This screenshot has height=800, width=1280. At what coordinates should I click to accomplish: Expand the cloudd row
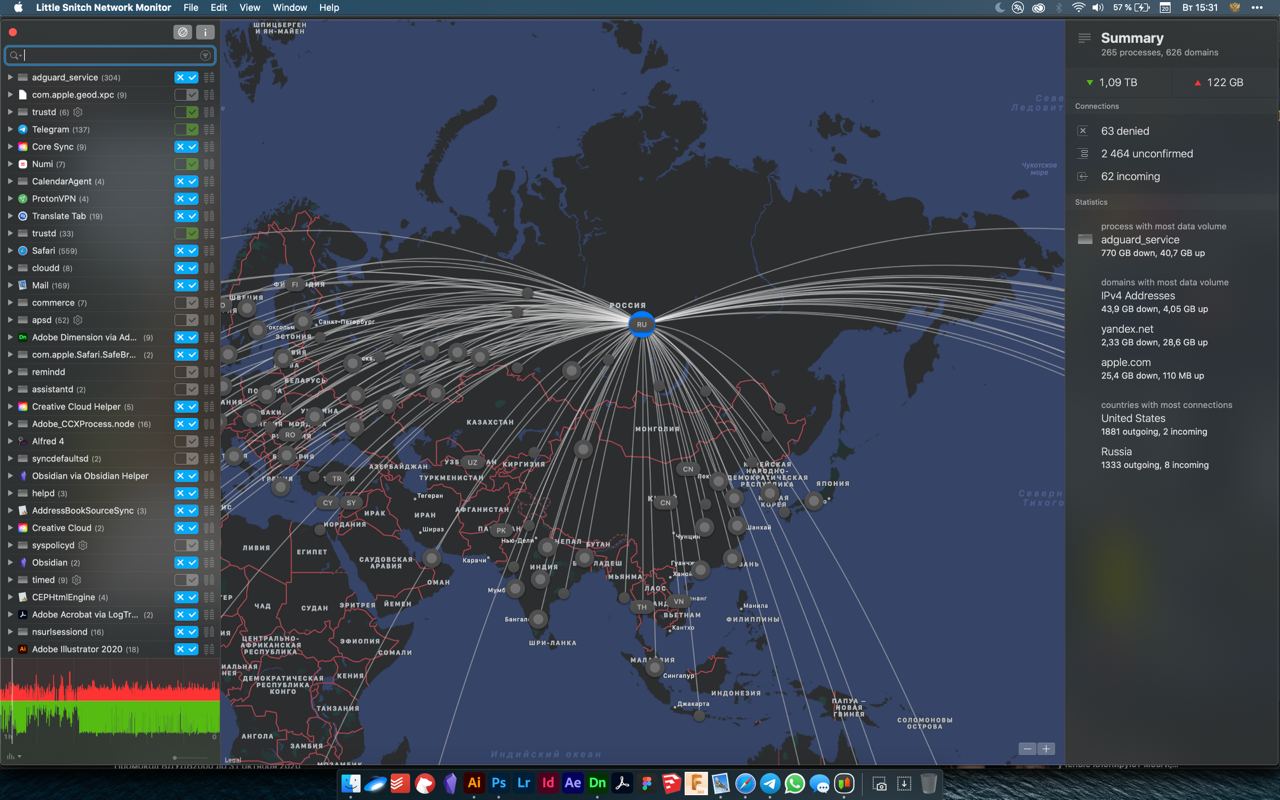(10, 268)
